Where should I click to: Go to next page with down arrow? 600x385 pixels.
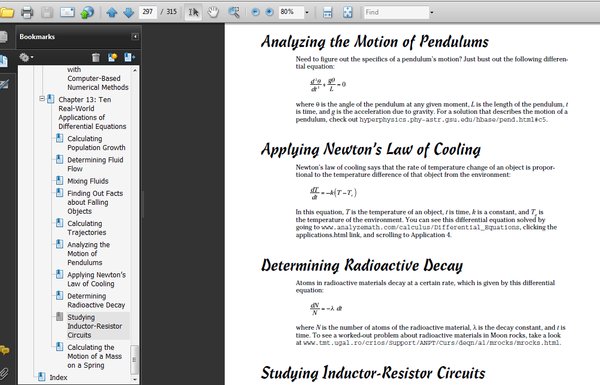tap(129, 12)
